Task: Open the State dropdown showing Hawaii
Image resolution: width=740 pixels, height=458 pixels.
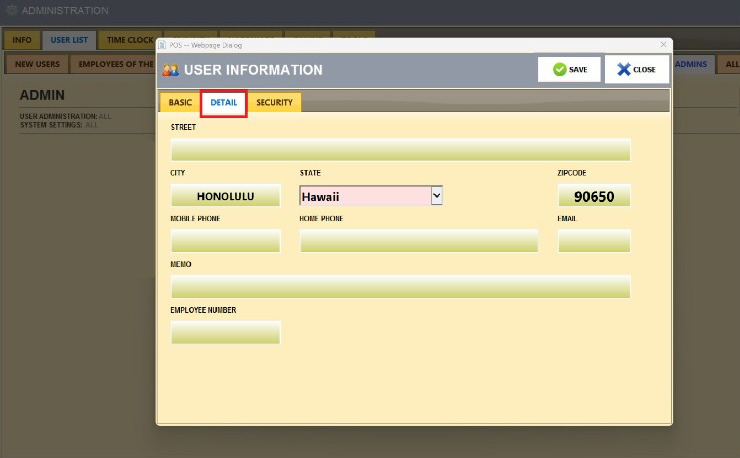Action: (x=371, y=195)
